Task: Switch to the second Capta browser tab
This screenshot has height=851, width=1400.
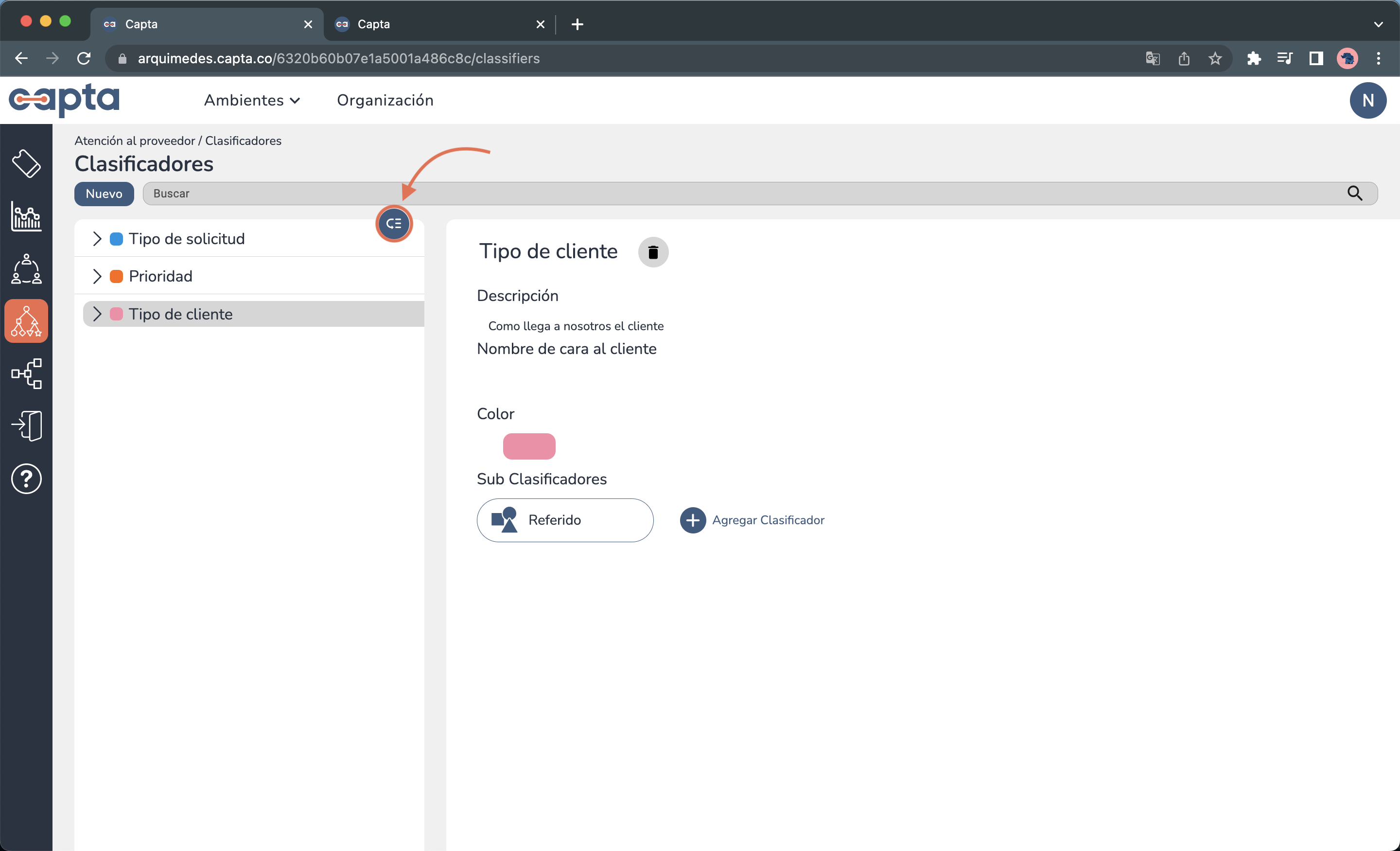Action: coord(432,24)
